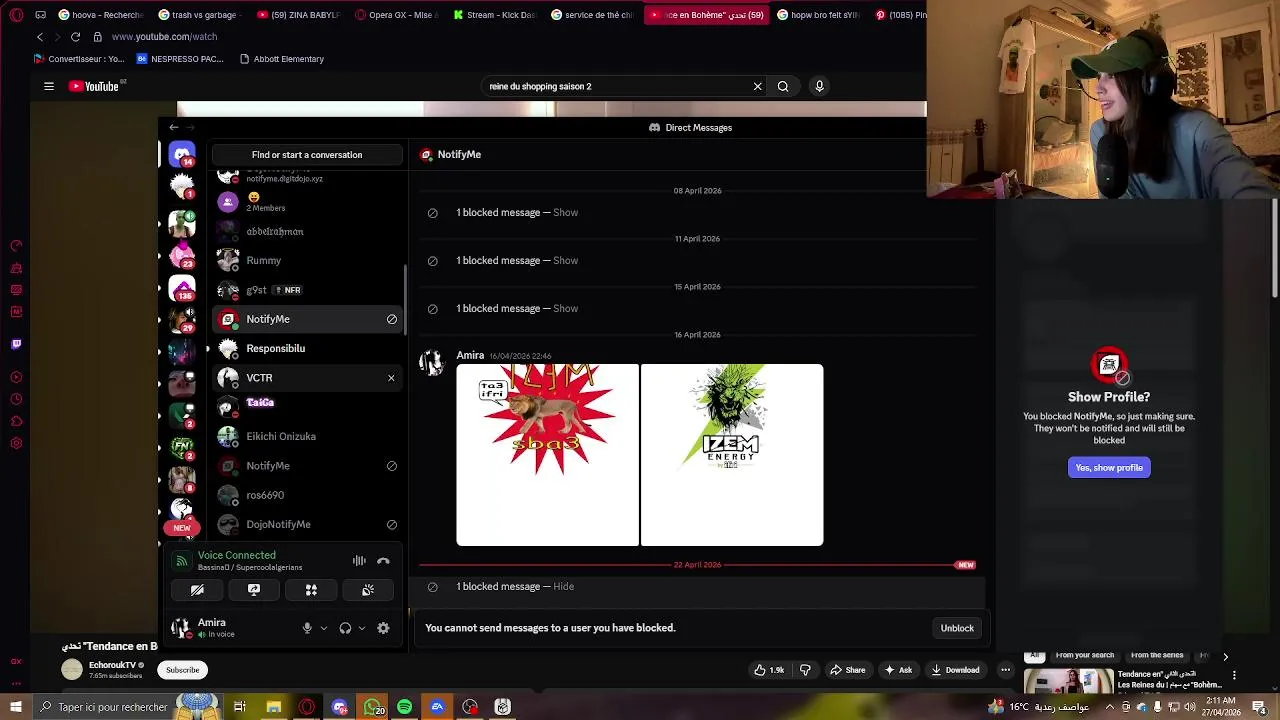Open noise suppression waveform icon
The height and width of the screenshot is (720, 1280).
click(x=359, y=561)
